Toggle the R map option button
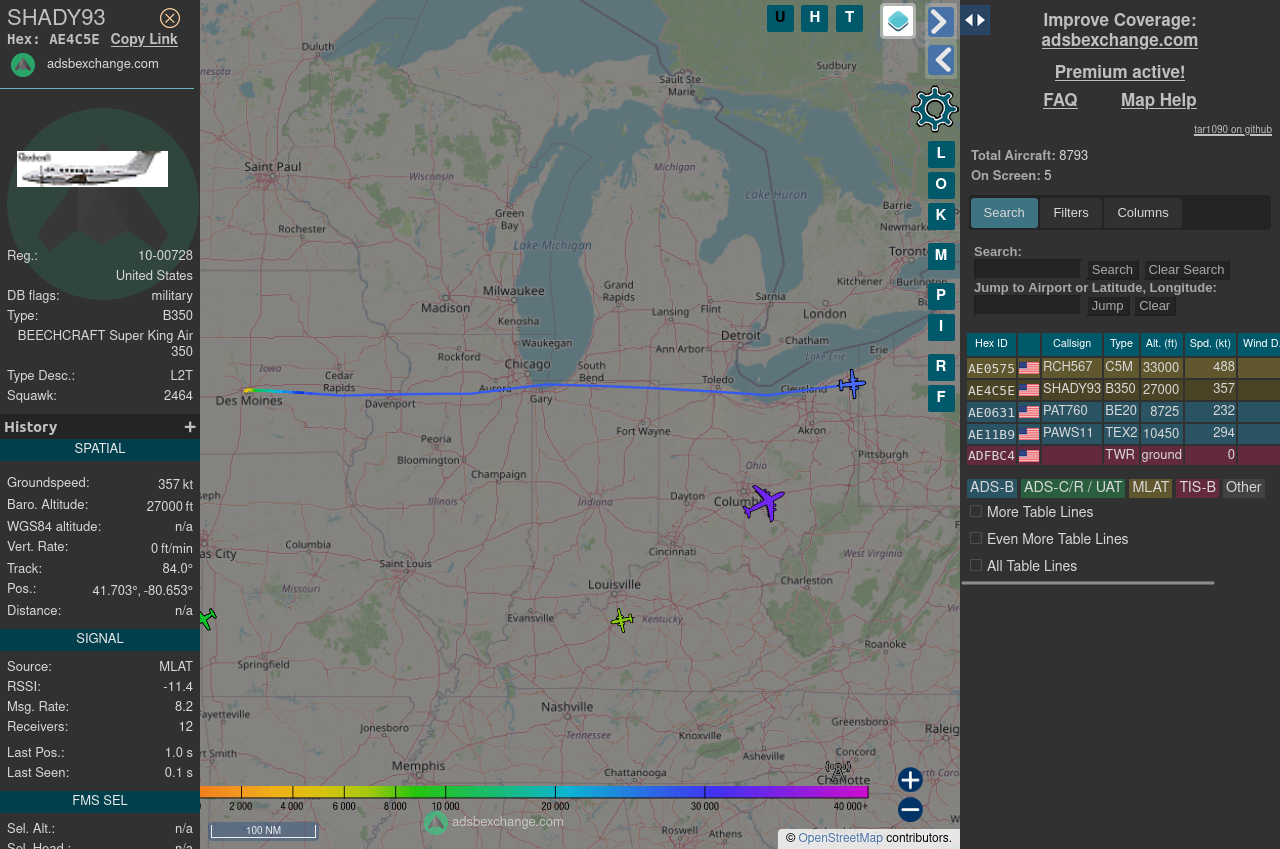The height and width of the screenshot is (849, 1280). click(941, 367)
